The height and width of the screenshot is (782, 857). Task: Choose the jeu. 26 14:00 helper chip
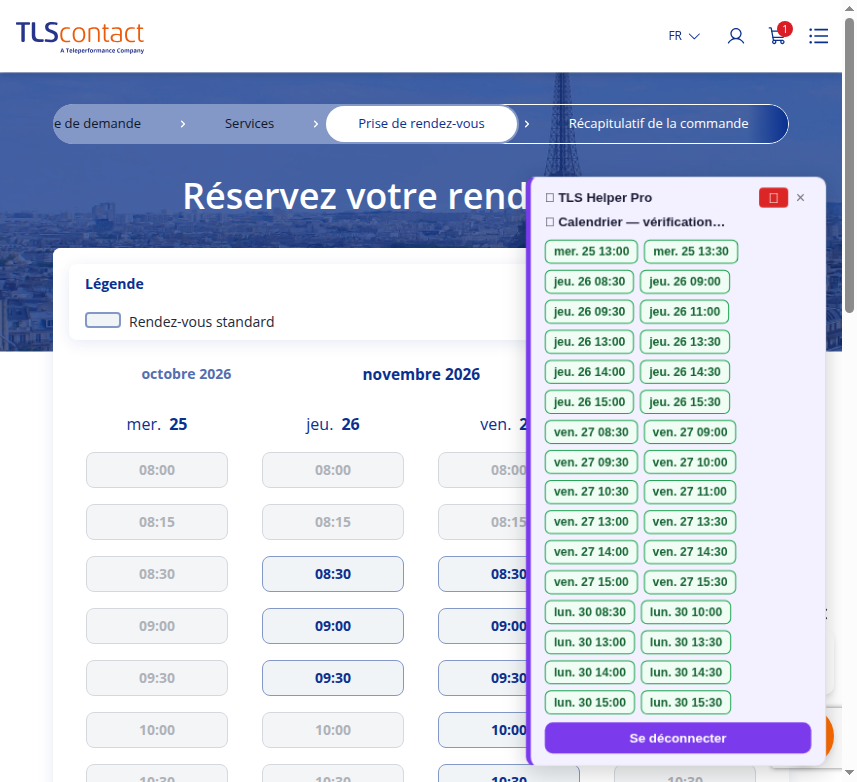pos(589,372)
